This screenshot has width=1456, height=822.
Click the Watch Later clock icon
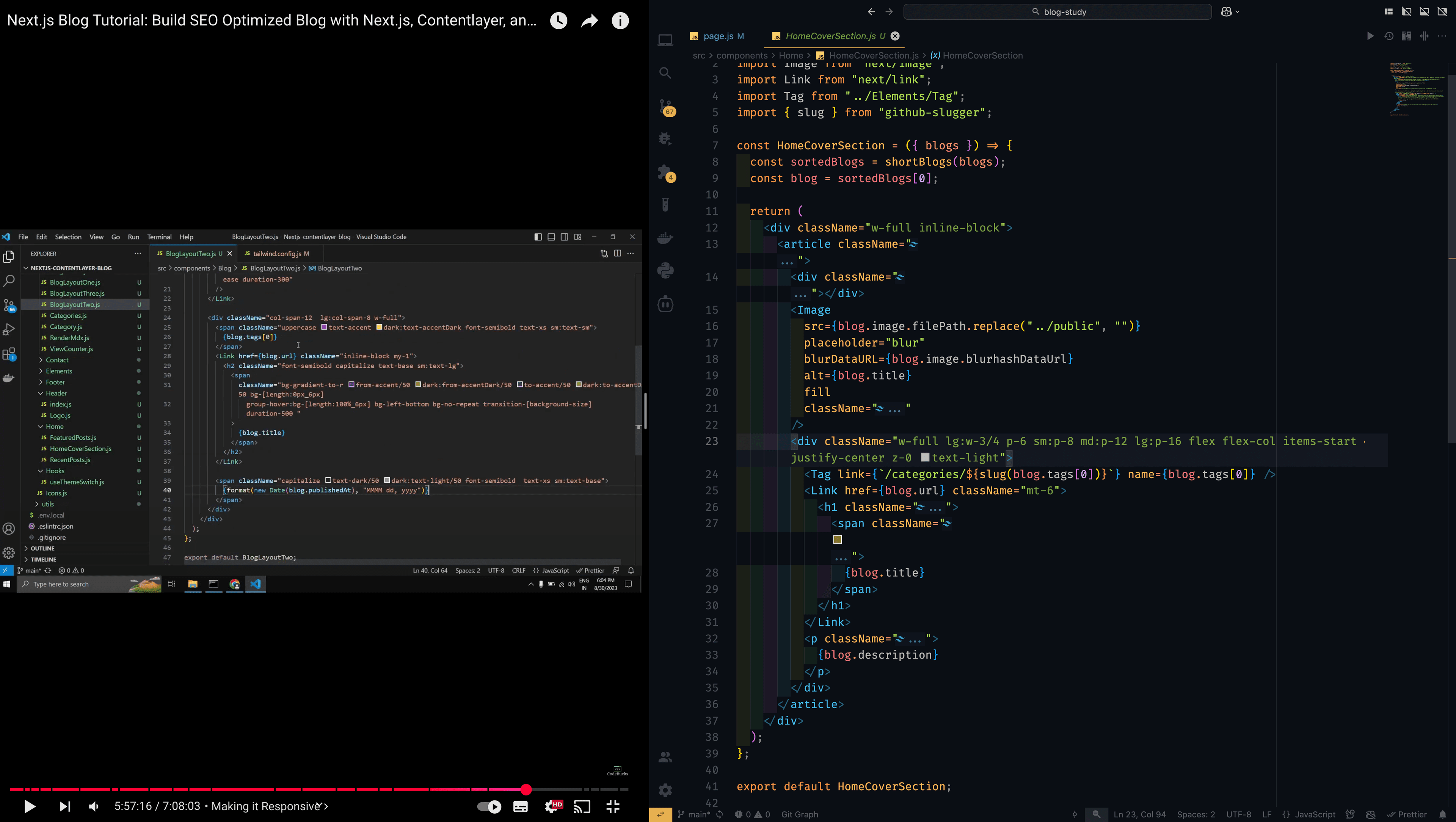click(559, 21)
